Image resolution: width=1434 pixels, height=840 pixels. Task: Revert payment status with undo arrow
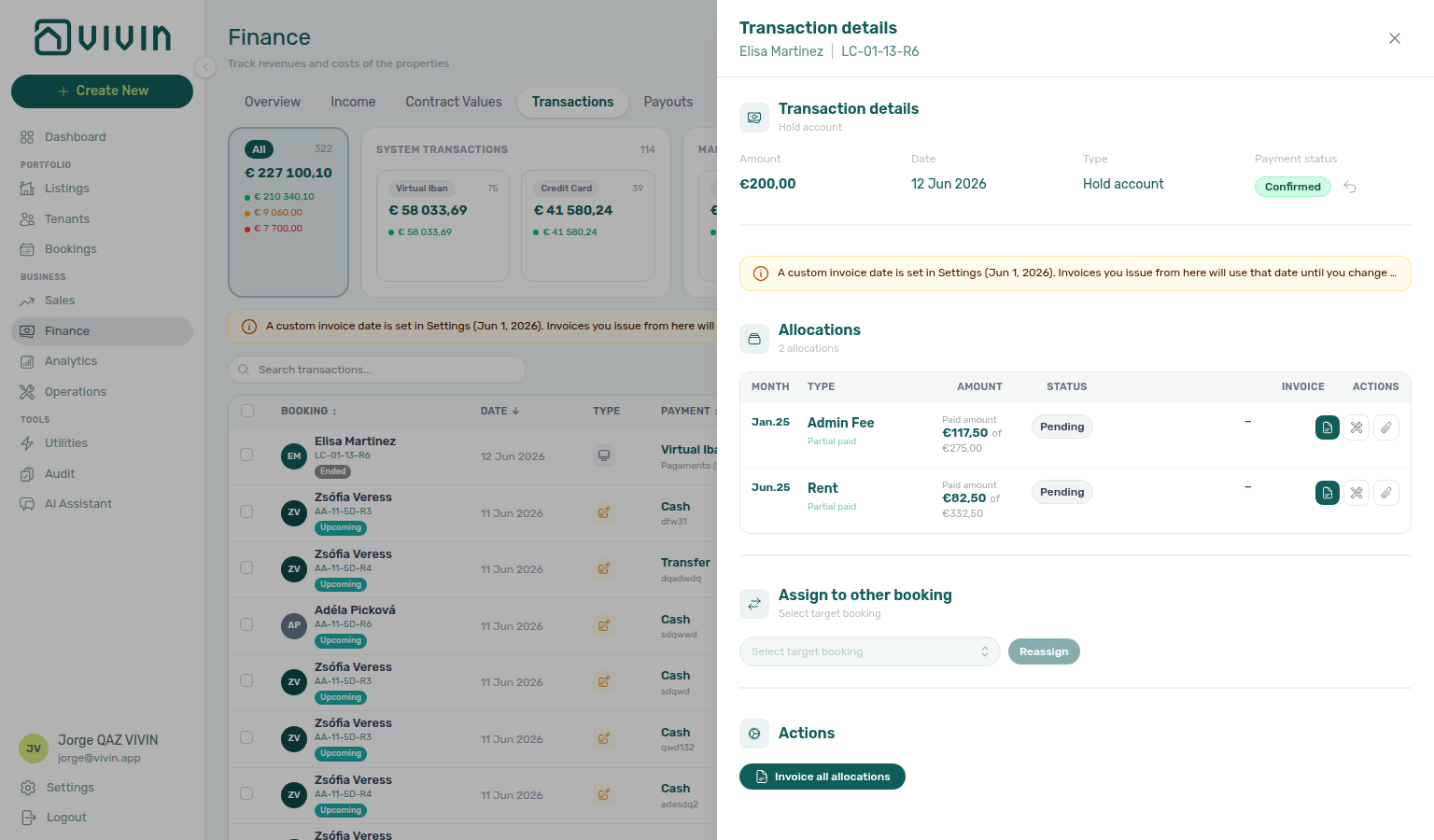[1350, 187]
